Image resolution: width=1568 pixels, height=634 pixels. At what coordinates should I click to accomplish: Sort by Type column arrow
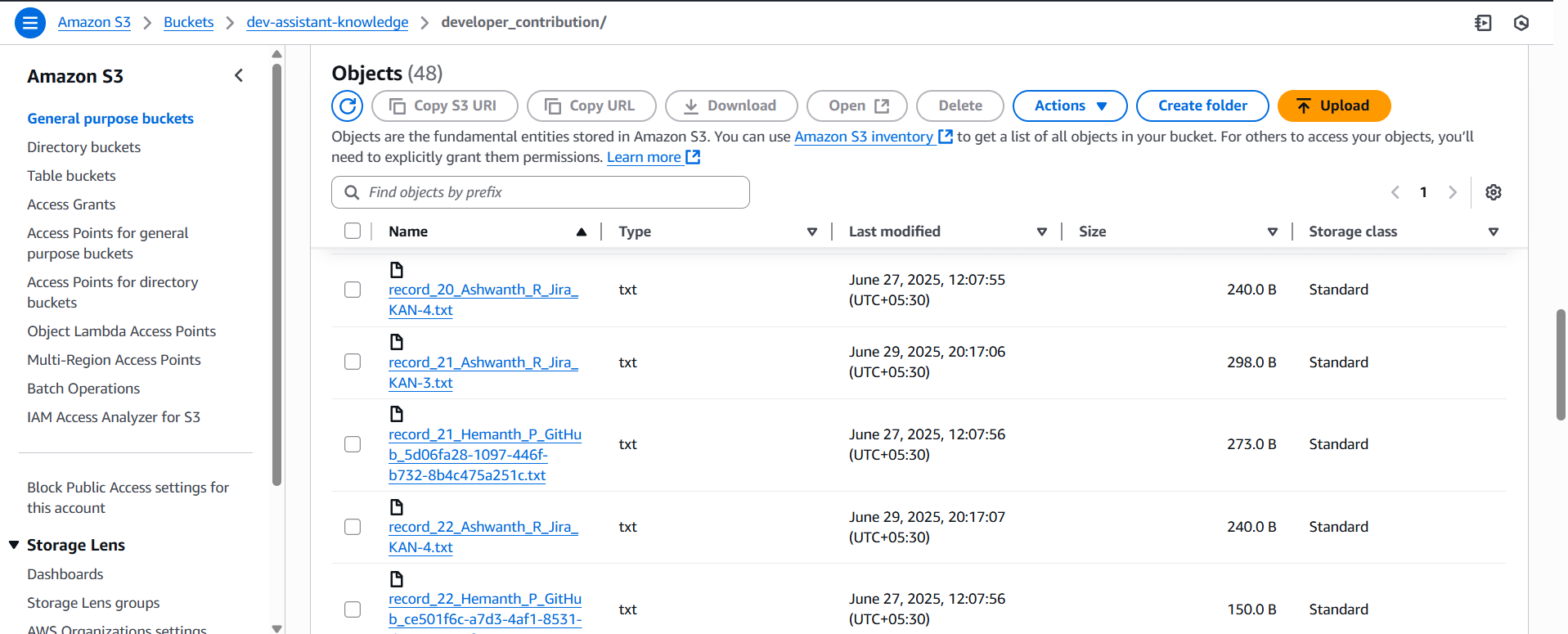[812, 232]
